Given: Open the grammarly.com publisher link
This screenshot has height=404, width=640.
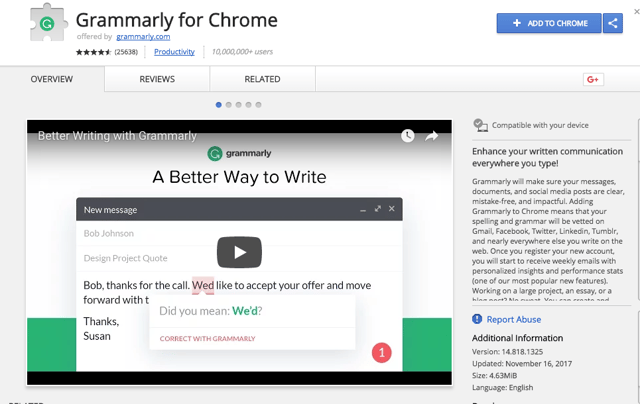Looking at the screenshot, I should click(x=143, y=37).
